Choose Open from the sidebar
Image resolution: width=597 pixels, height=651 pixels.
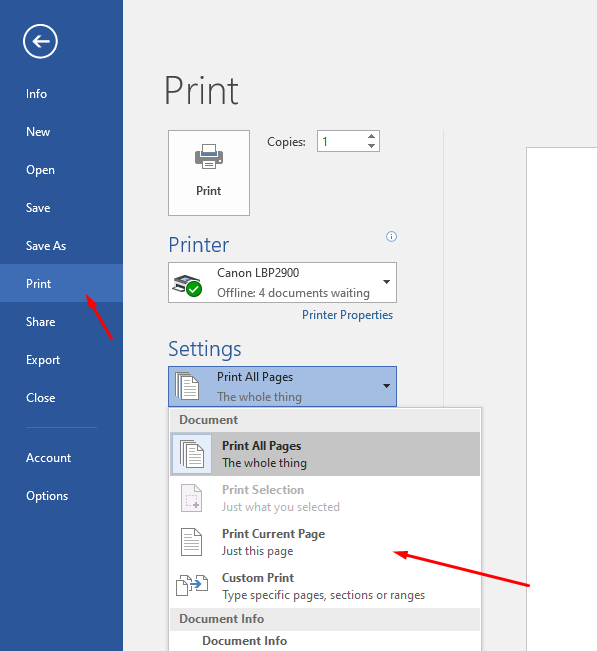[x=40, y=170]
